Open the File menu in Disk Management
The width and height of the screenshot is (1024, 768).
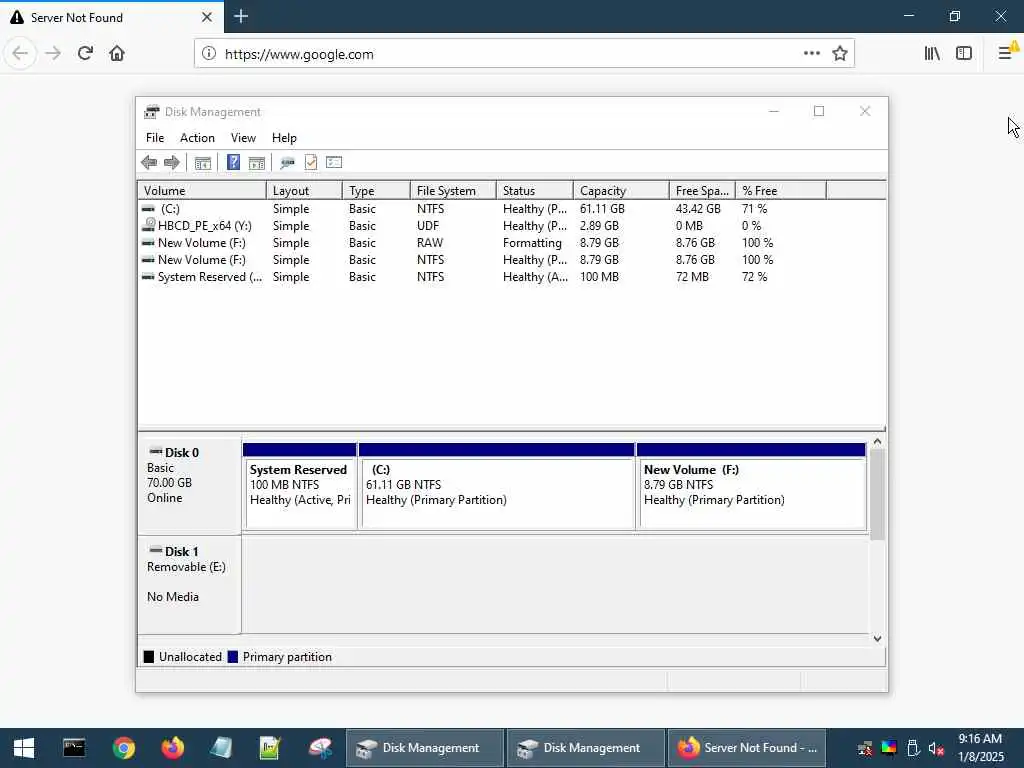pyautogui.click(x=155, y=138)
